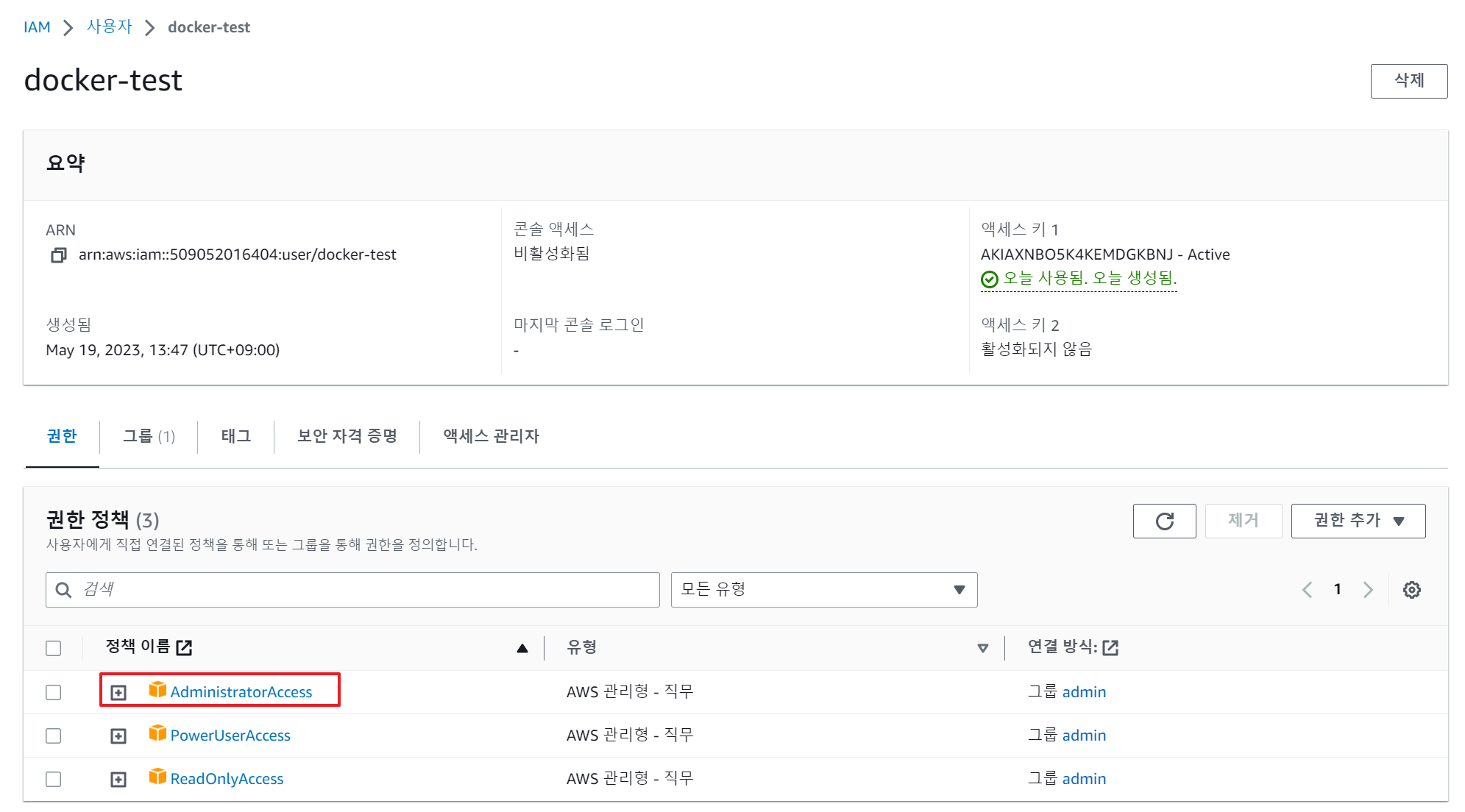Open the ReadOnlyAccess policy link

(x=227, y=779)
